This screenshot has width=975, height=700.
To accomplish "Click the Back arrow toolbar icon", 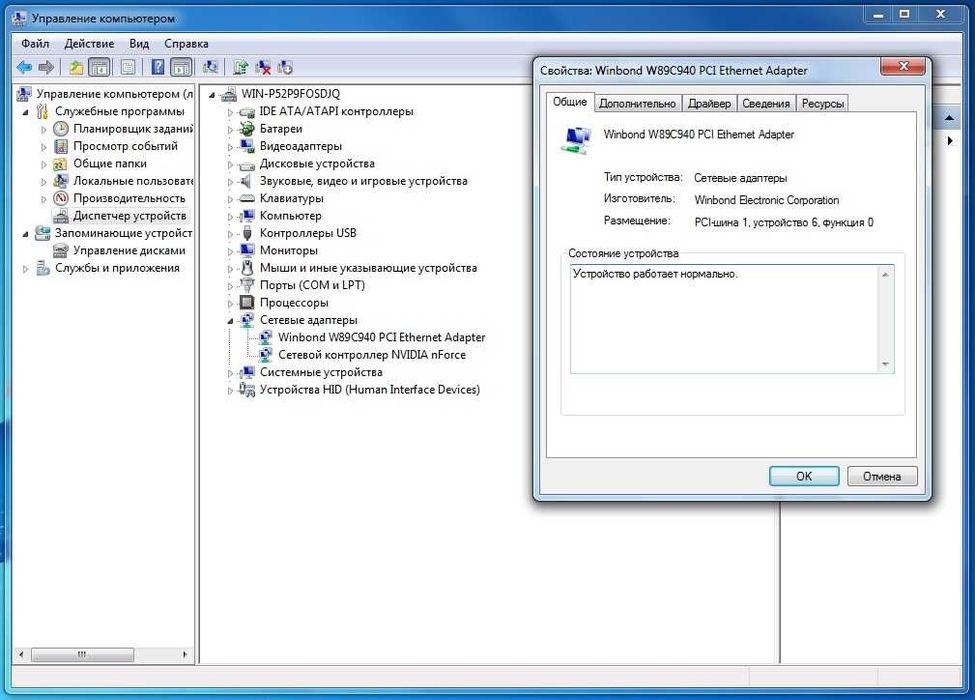I will (x=24, y=67).
